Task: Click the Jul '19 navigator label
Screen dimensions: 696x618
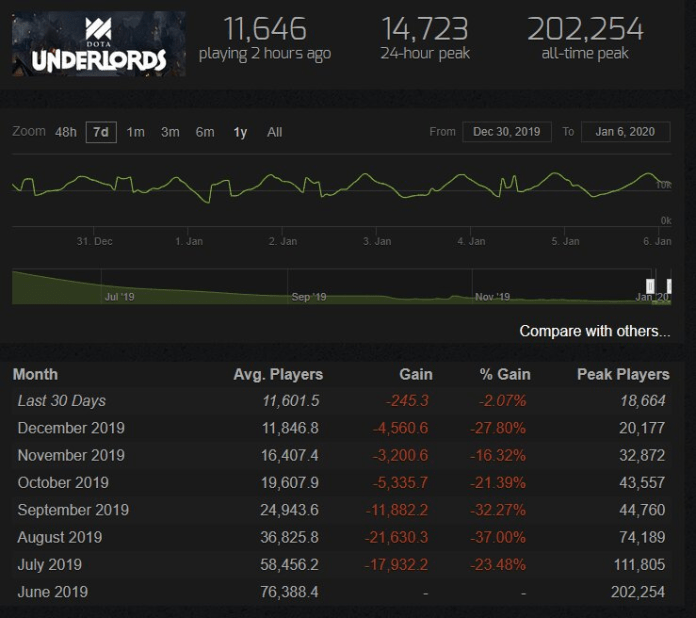Action: [119, 297]
